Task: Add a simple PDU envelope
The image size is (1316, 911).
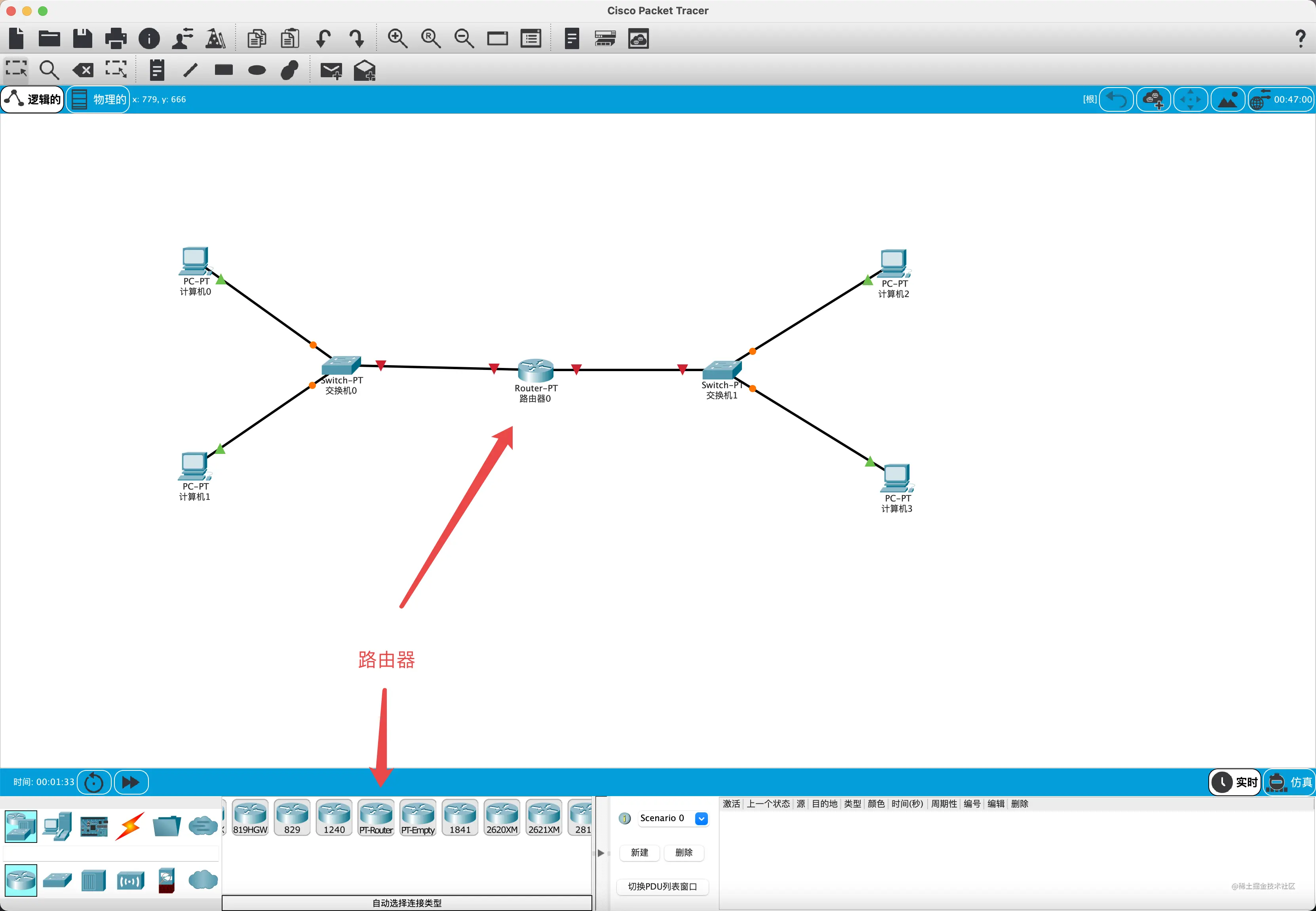Action: [x=331, y=70]
